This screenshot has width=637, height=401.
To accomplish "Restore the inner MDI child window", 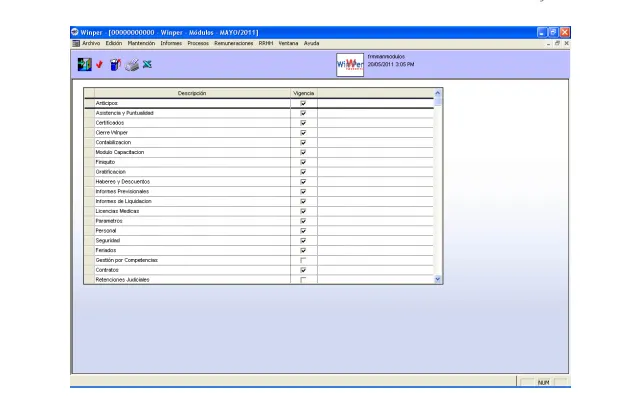I will [x=557, y=43].
